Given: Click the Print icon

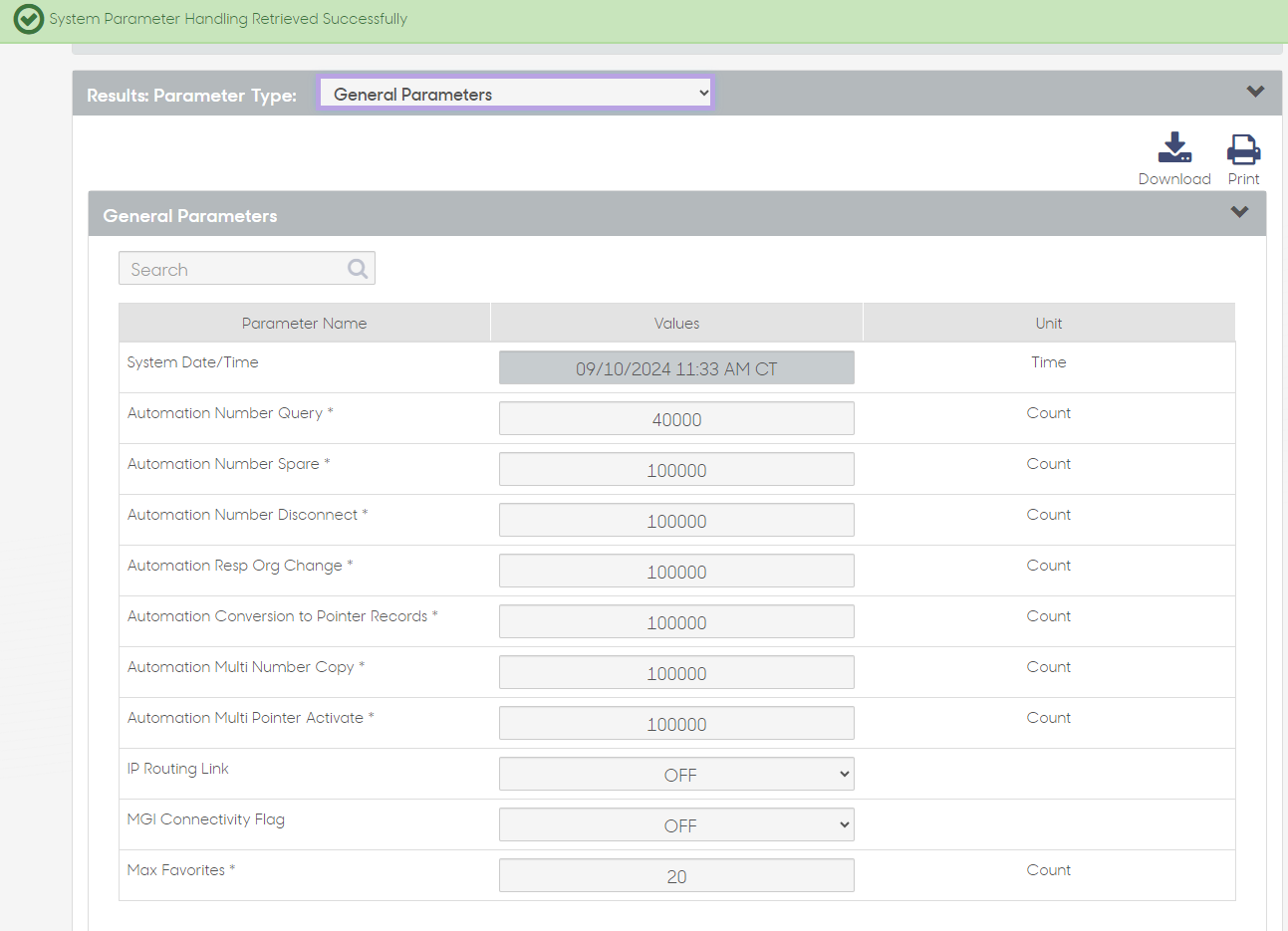Looking at the screenshot, I should pos(1243,148).
